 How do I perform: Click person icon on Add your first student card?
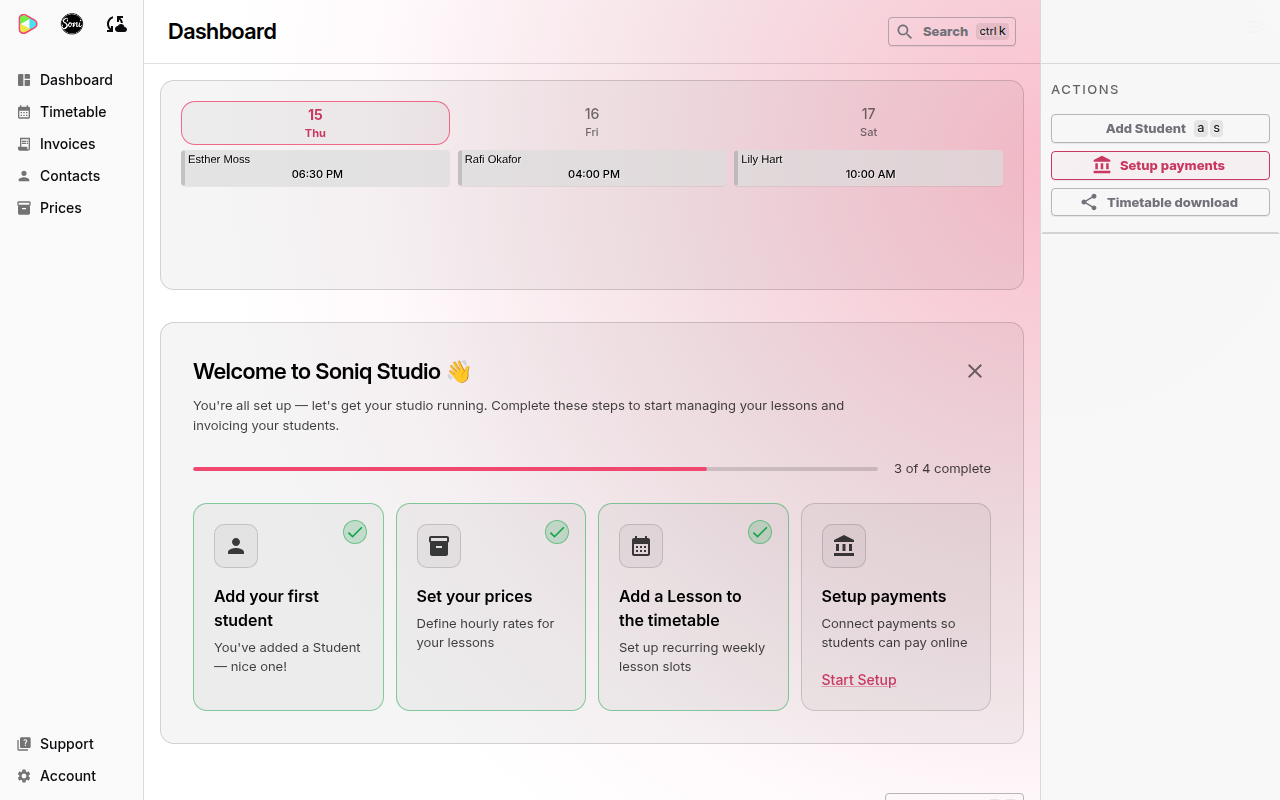click(236, 546)
